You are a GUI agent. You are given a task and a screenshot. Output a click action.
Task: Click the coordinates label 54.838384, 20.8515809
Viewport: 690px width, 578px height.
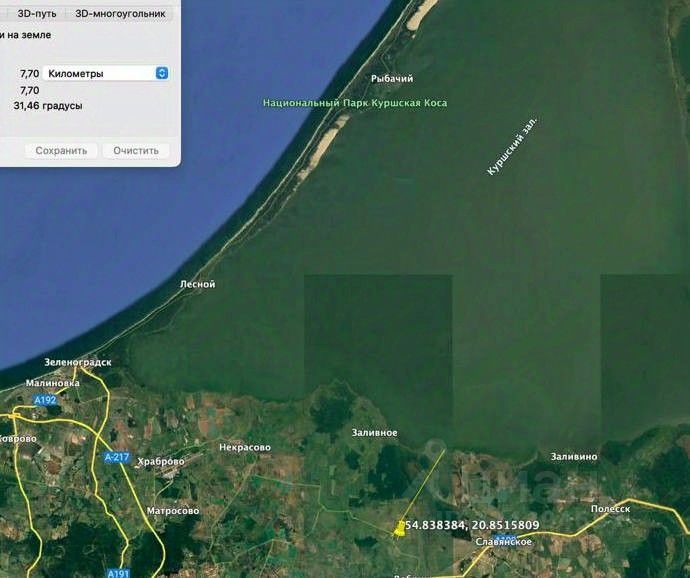[x=473, y=525]
